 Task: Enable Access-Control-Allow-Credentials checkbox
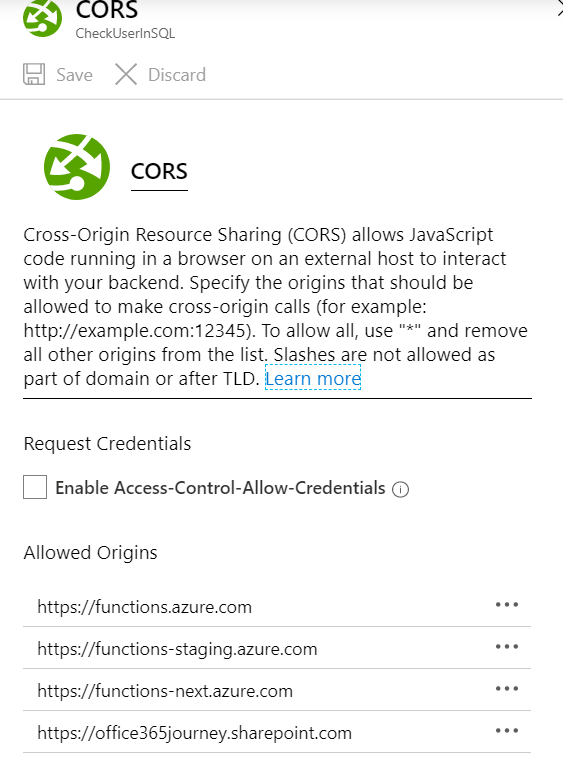[35, 487]
